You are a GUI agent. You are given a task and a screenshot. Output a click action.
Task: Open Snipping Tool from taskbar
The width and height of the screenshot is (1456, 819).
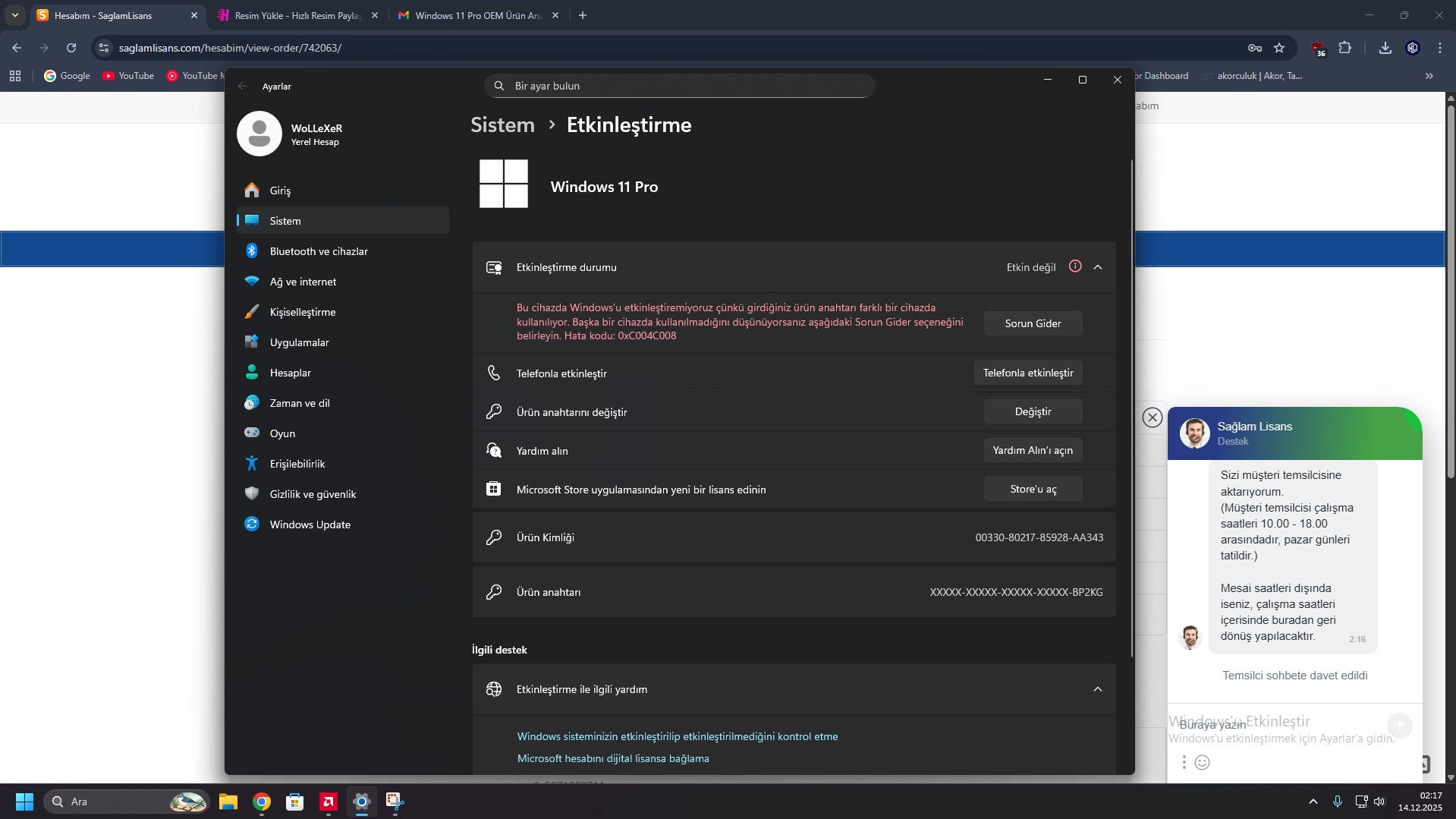[395, 802]
